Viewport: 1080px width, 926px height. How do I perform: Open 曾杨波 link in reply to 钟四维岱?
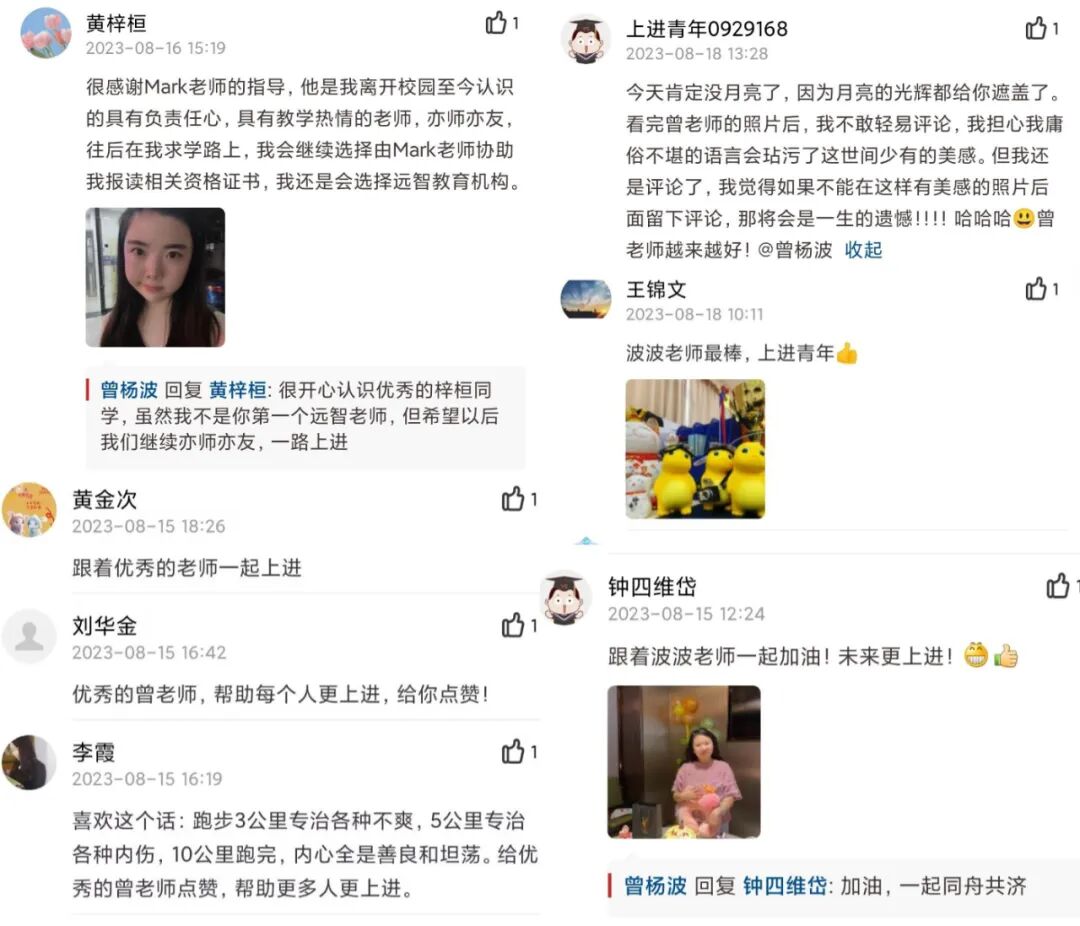(x=655, y=885)
